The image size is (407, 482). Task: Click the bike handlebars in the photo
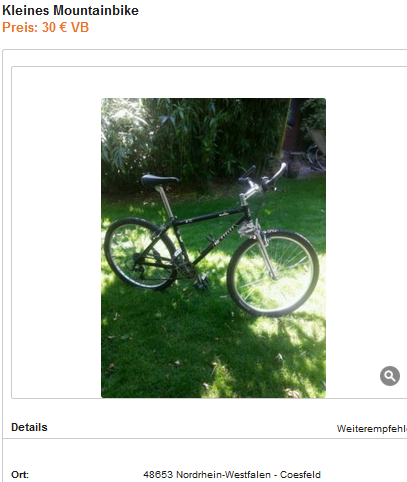263,178
